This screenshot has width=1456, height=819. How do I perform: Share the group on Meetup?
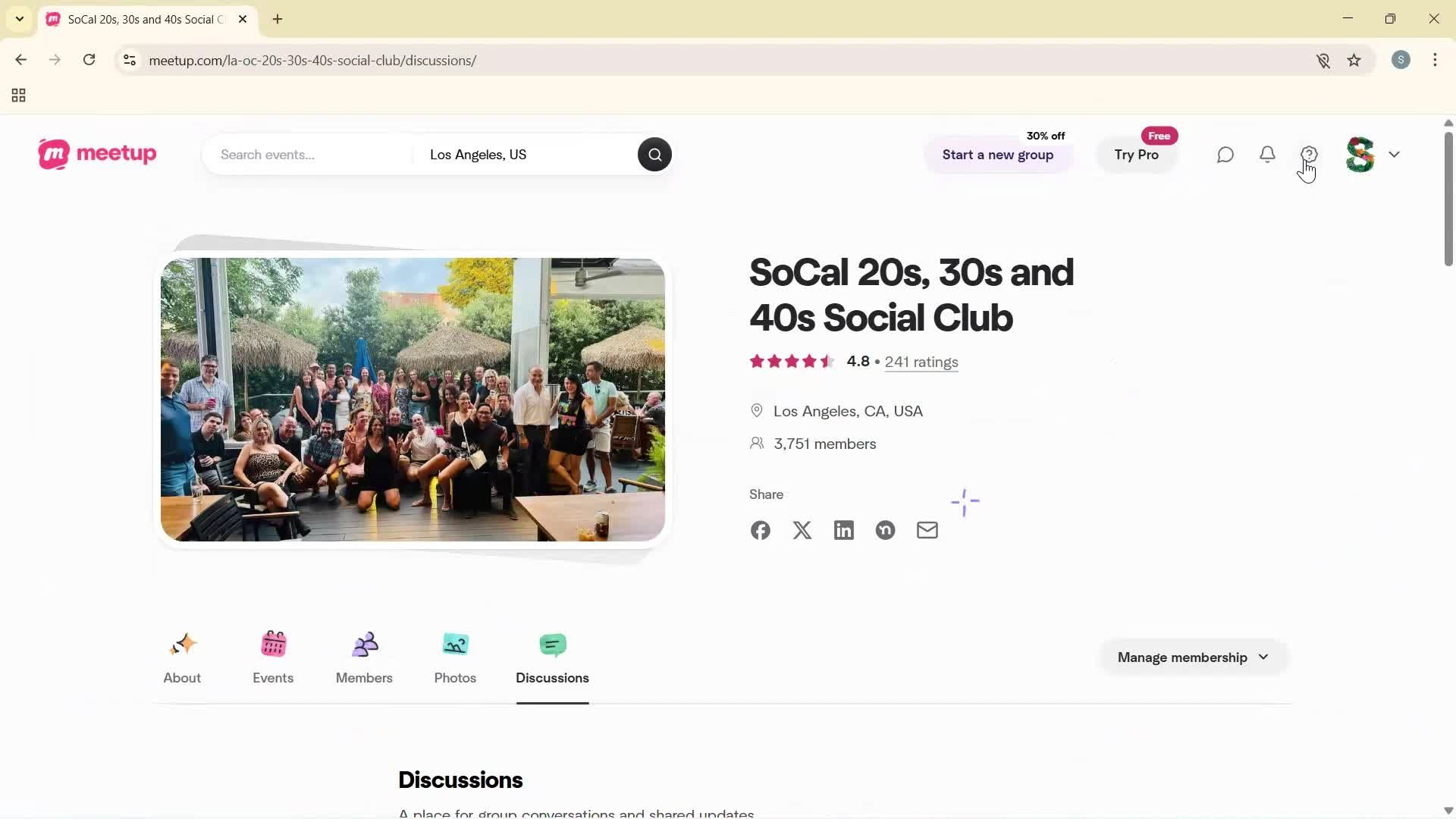pyautogui.click(x=885, y=529)
